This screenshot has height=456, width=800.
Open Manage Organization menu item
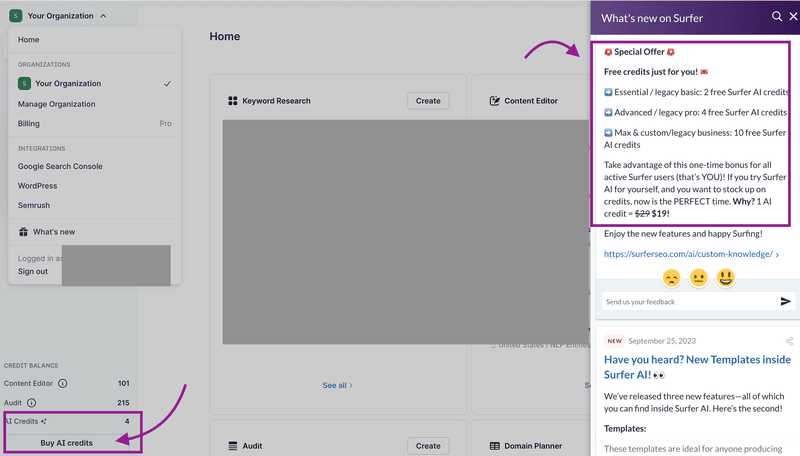click(57, 104)
